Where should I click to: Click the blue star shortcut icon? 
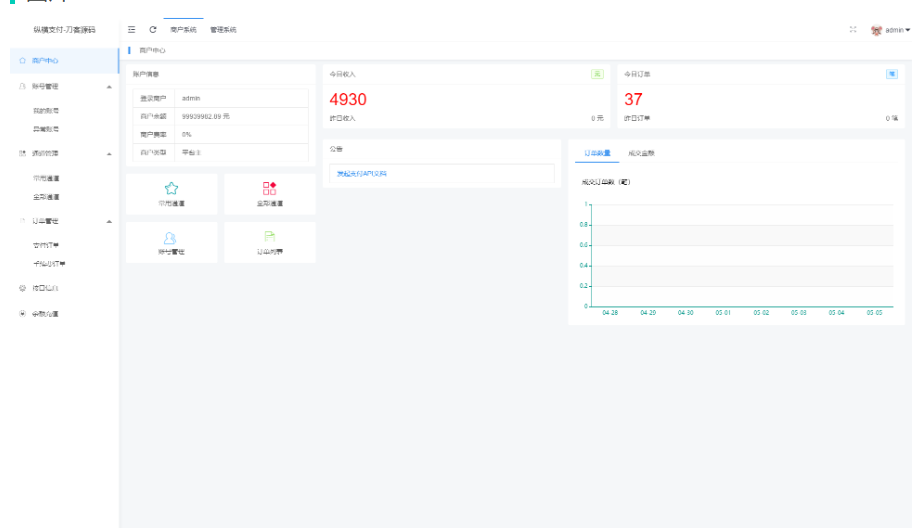pos(171,188)
